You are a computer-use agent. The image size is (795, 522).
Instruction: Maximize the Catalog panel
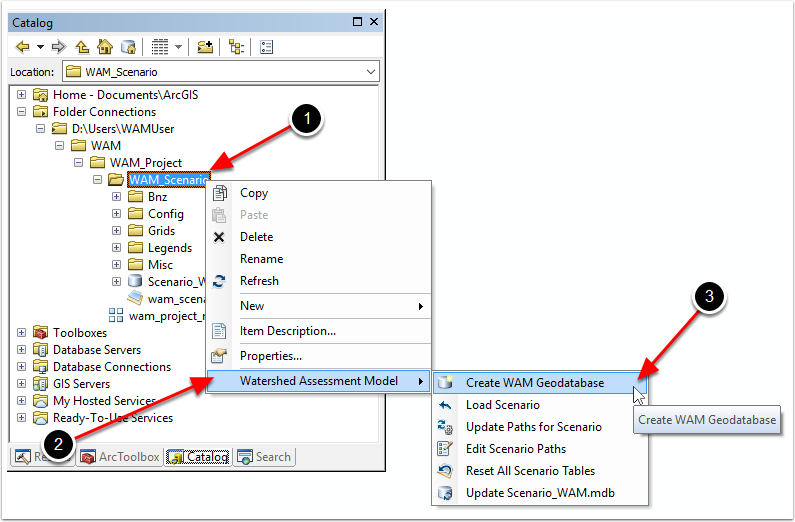(357, 21)
